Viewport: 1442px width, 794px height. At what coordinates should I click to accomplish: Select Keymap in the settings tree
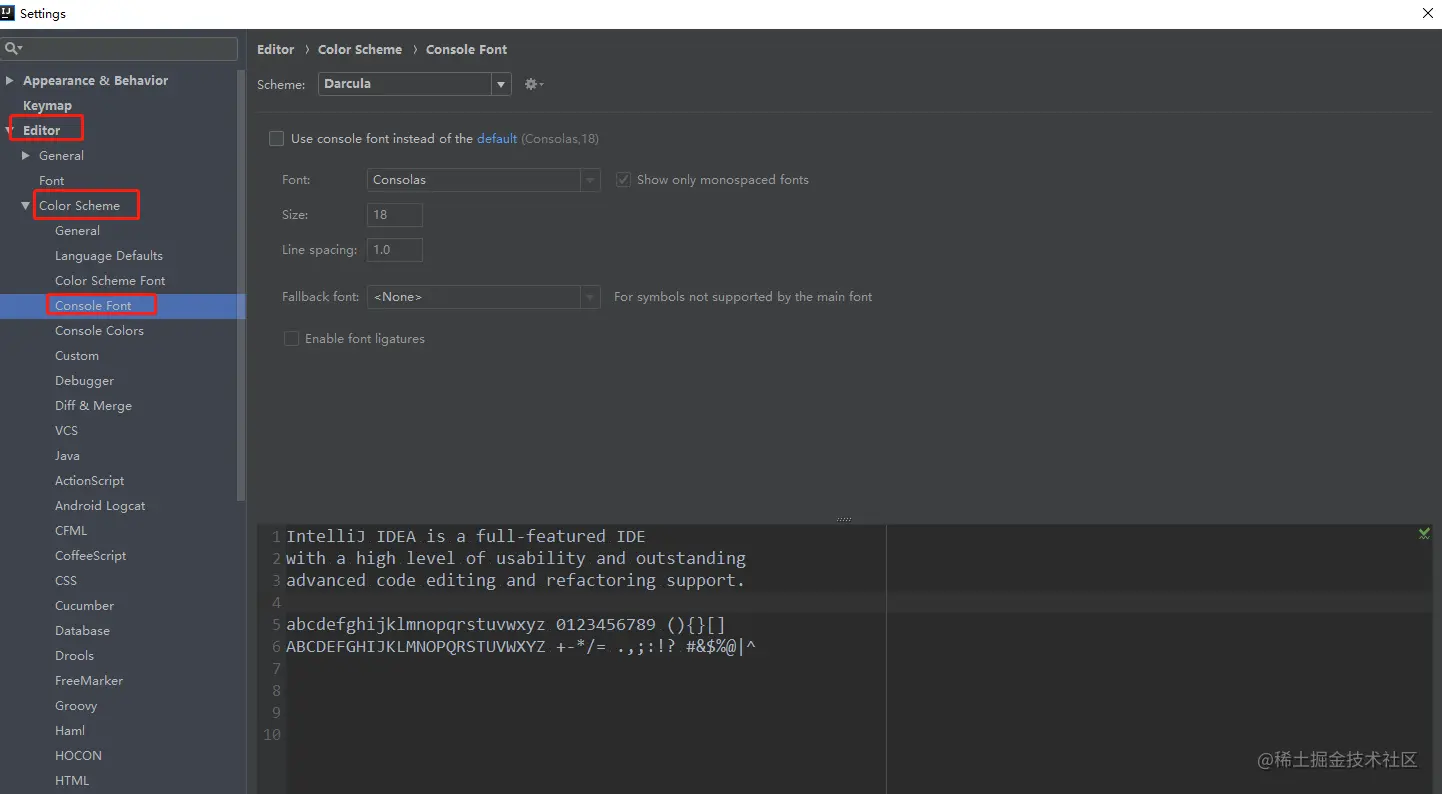(x=47, y=105)
